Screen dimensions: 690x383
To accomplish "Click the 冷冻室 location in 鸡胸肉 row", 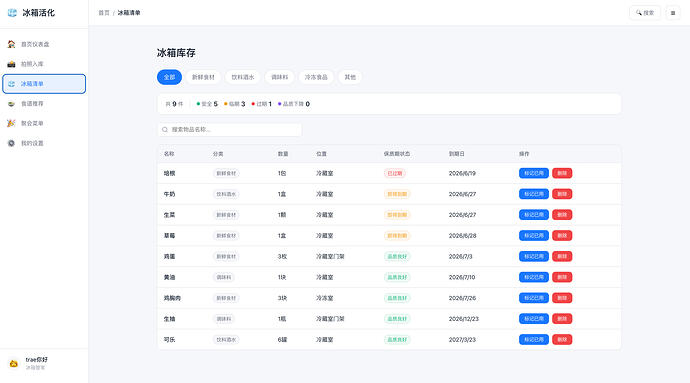I will coord(325,298).
